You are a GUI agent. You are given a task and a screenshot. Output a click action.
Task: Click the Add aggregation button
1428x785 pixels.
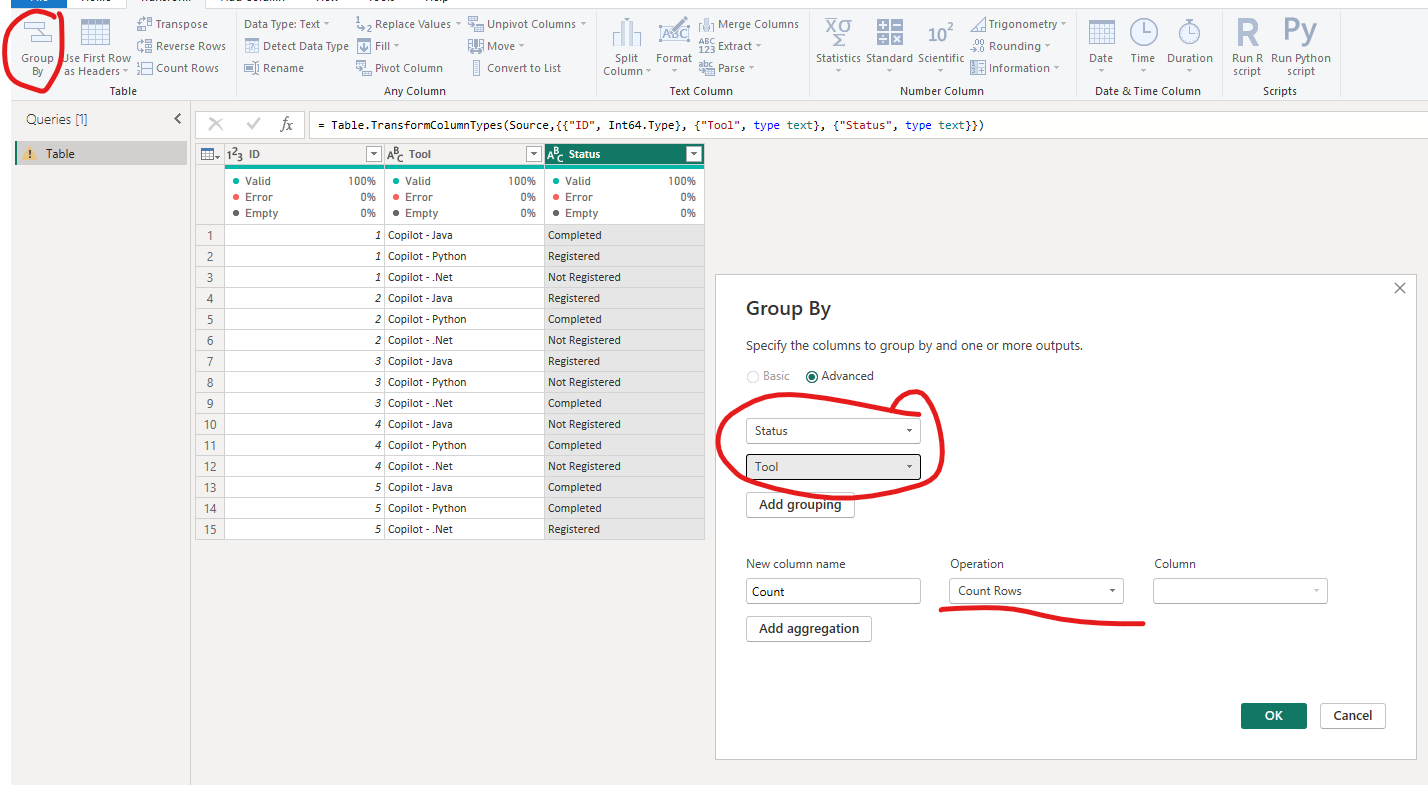click(809, 629)
